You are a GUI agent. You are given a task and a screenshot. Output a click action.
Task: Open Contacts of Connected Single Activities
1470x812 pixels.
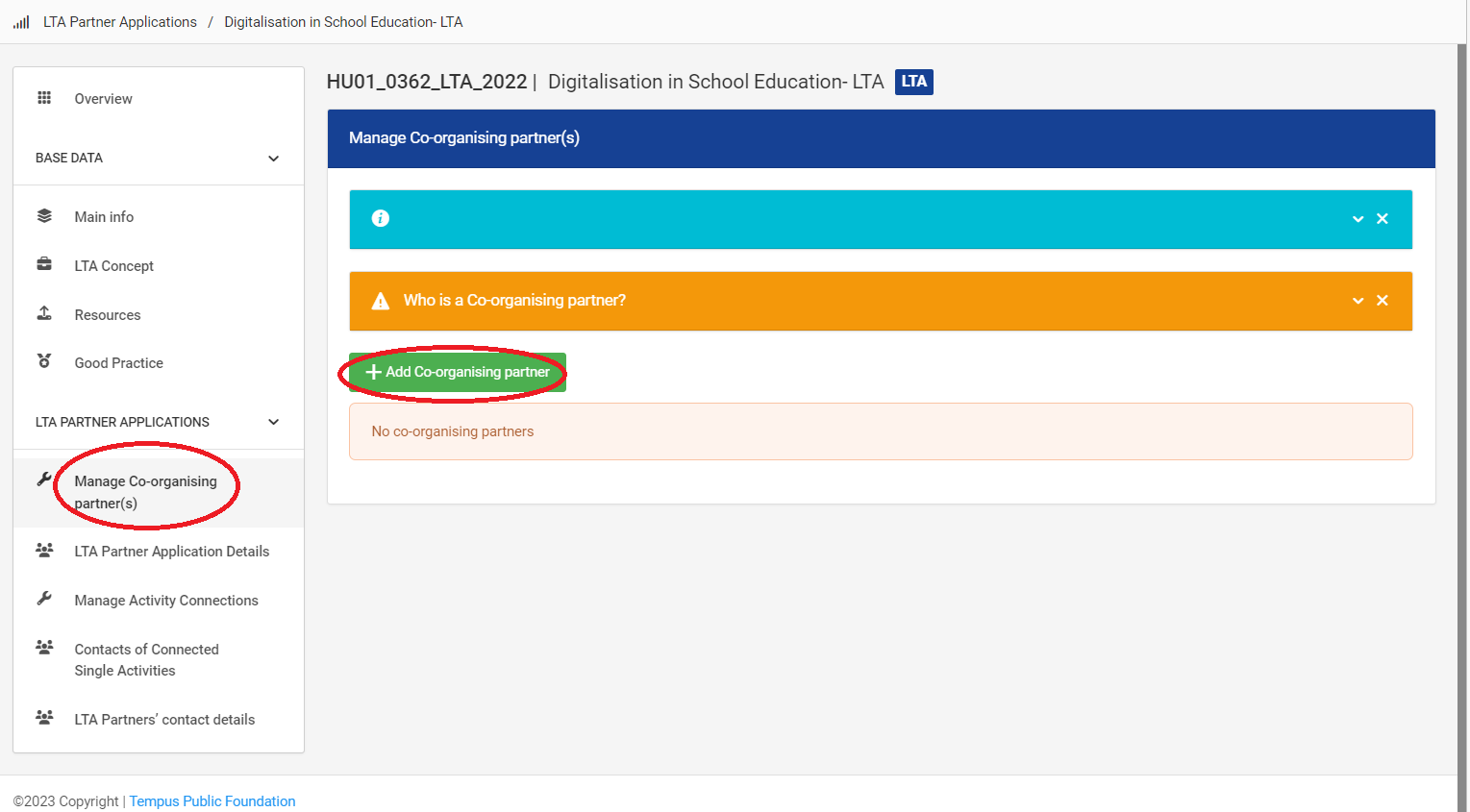(x=146, y=660)
